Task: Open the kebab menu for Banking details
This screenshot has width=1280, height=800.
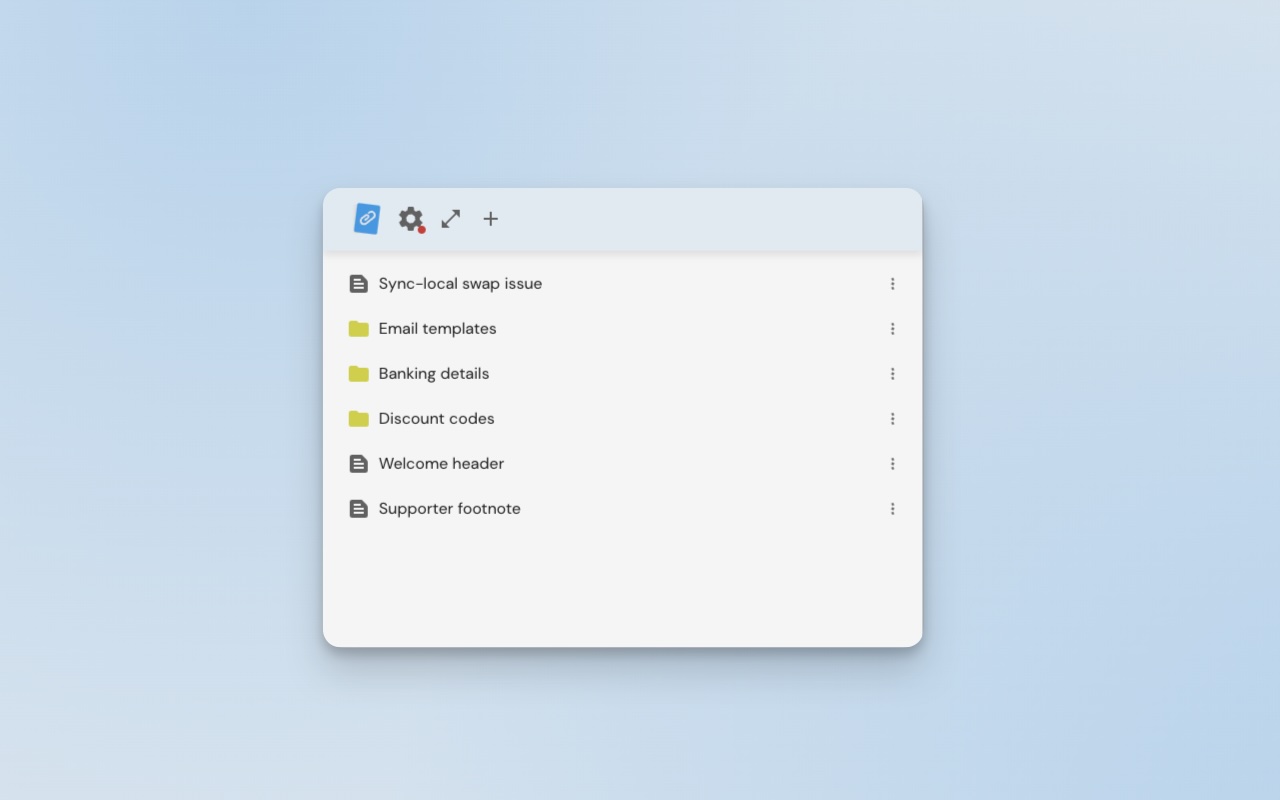Action: [892, 373]
